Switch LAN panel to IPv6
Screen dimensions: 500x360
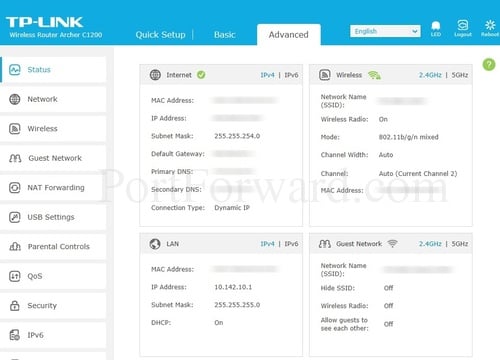tap(291, 244)
